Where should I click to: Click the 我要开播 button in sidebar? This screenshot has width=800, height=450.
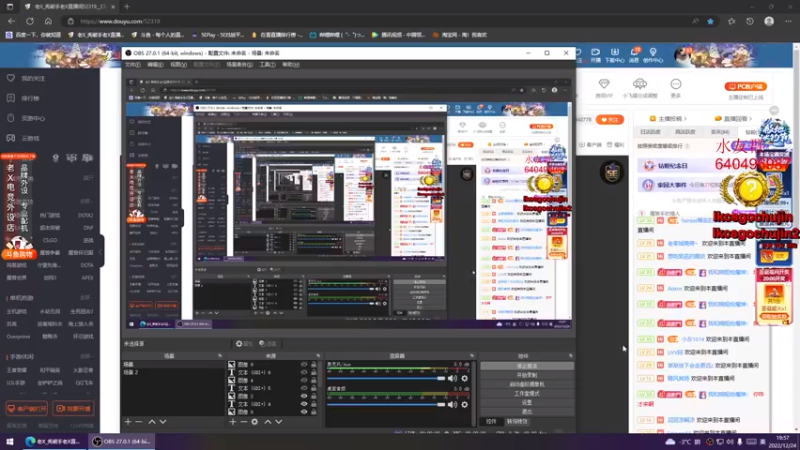(x=73, y=409)
